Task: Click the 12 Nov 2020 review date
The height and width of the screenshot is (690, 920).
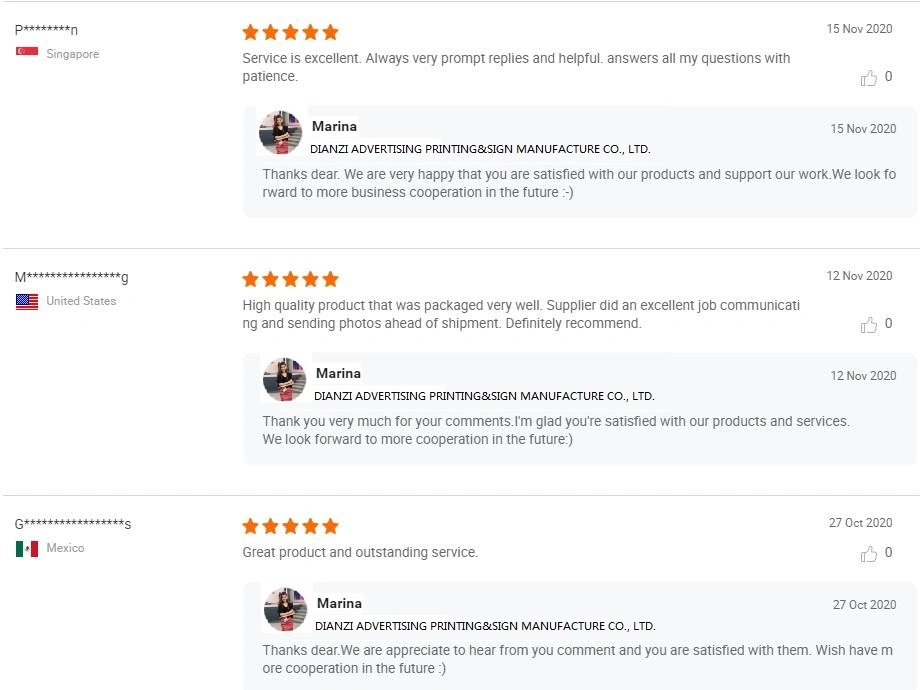Action: coord(859,276)
